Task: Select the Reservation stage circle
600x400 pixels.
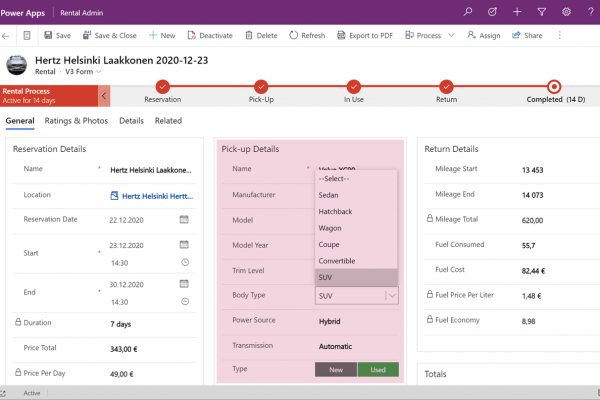Action: pos(163,87)
